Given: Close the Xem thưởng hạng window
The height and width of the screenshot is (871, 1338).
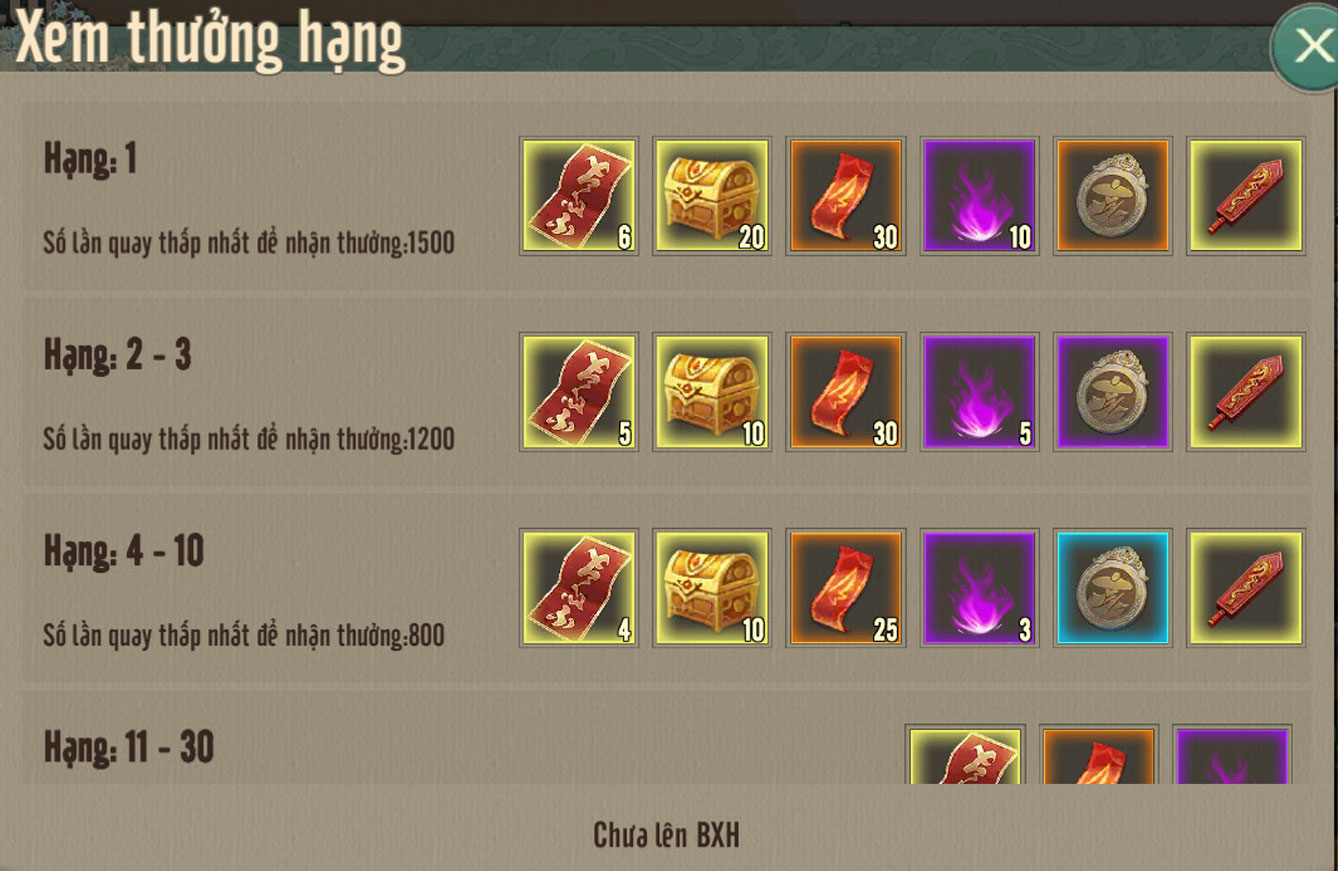Looking at the screenshot, I should coord(1305,47).
